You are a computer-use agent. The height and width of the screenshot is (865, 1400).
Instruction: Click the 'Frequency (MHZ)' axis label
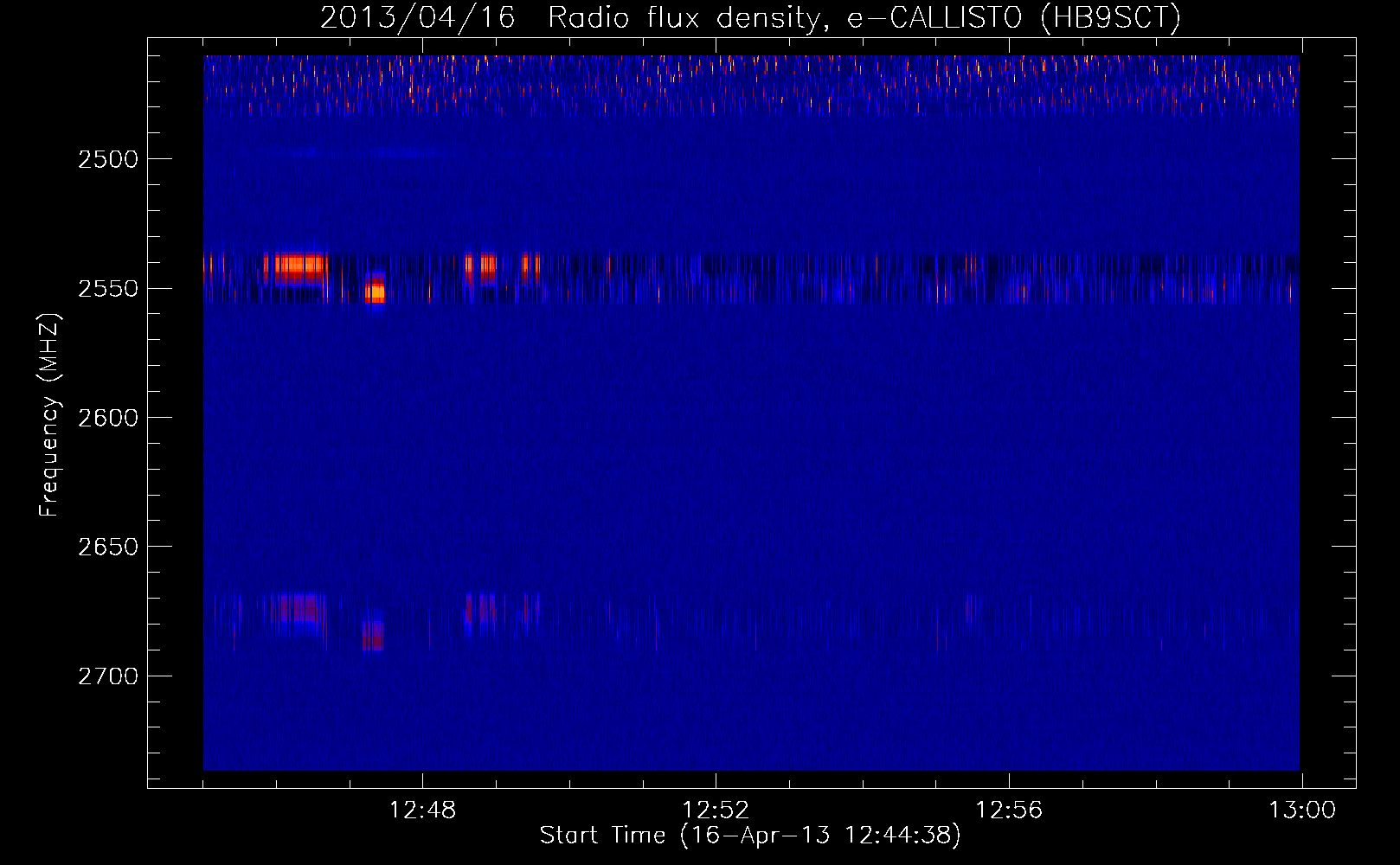tap(49, 415)
